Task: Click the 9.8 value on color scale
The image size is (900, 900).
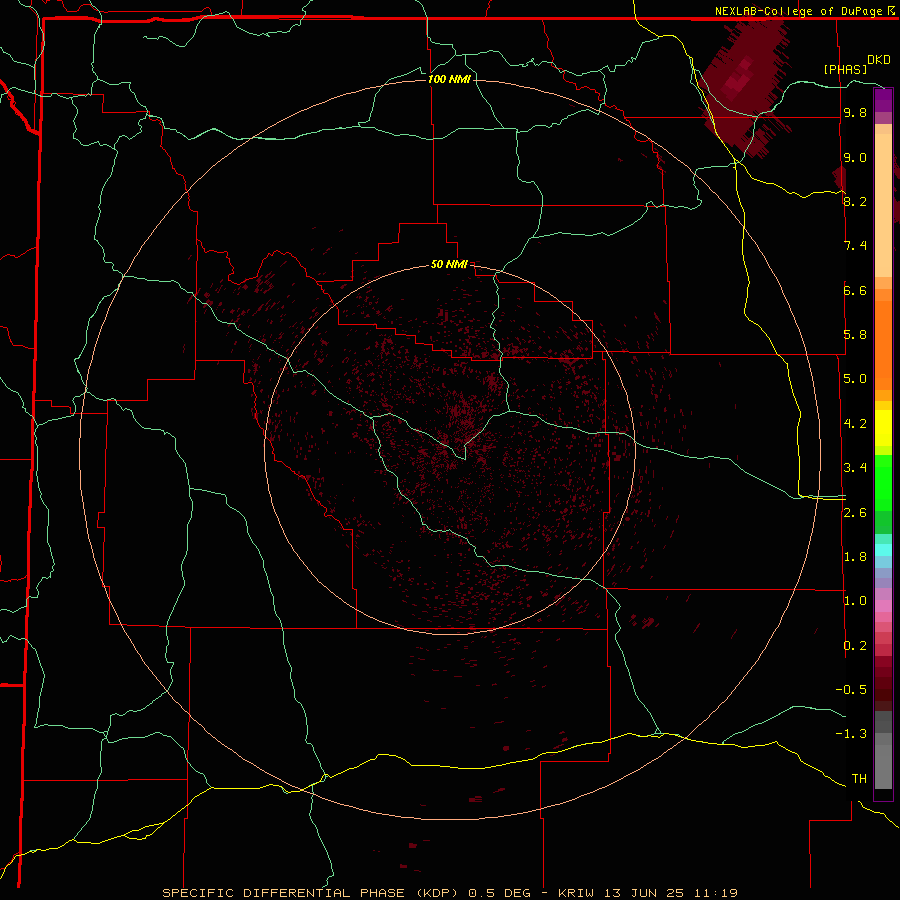Action: pyautogui.click(x=855, y=112)
